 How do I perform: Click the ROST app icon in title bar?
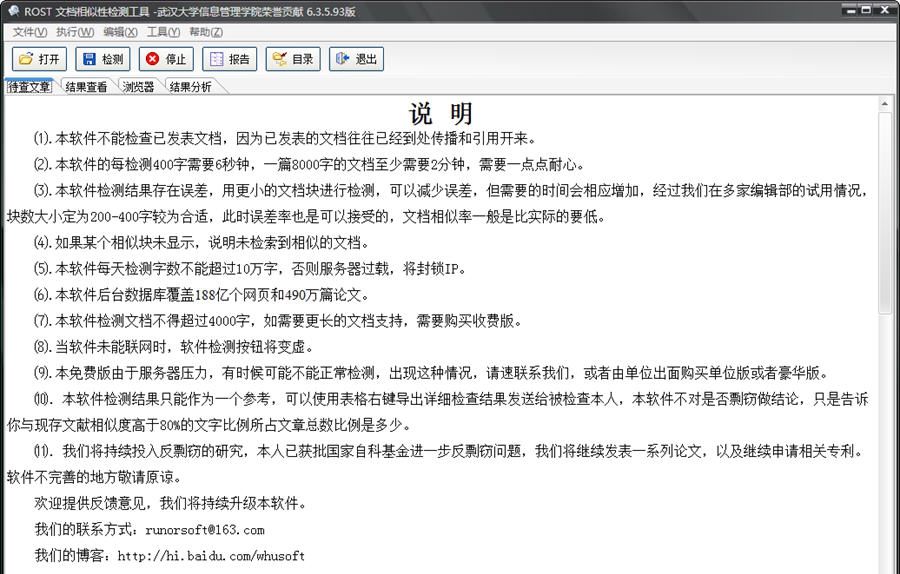click(14, 10)
